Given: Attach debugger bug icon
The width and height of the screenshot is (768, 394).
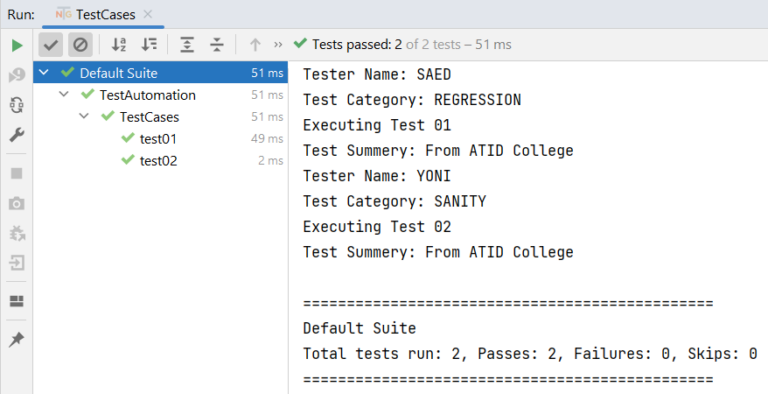Looking at the screenshot, I should pyautogui.click(x=17, y=233).
